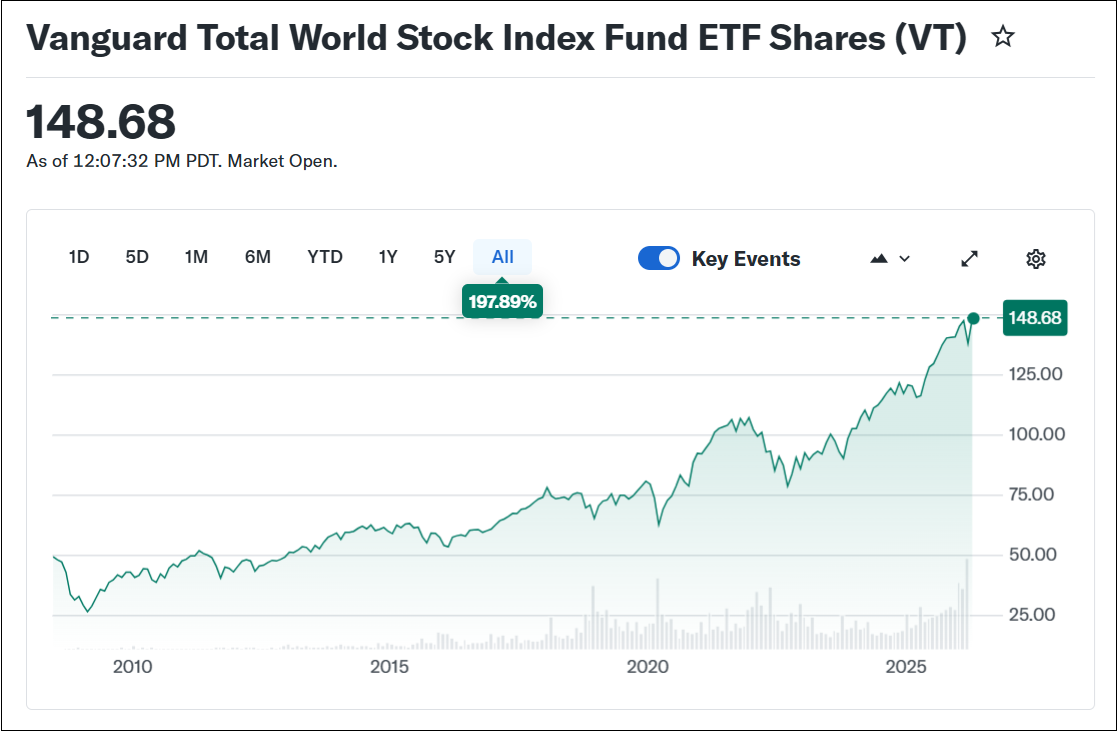Show year-to-date (YTD) range

325,257
